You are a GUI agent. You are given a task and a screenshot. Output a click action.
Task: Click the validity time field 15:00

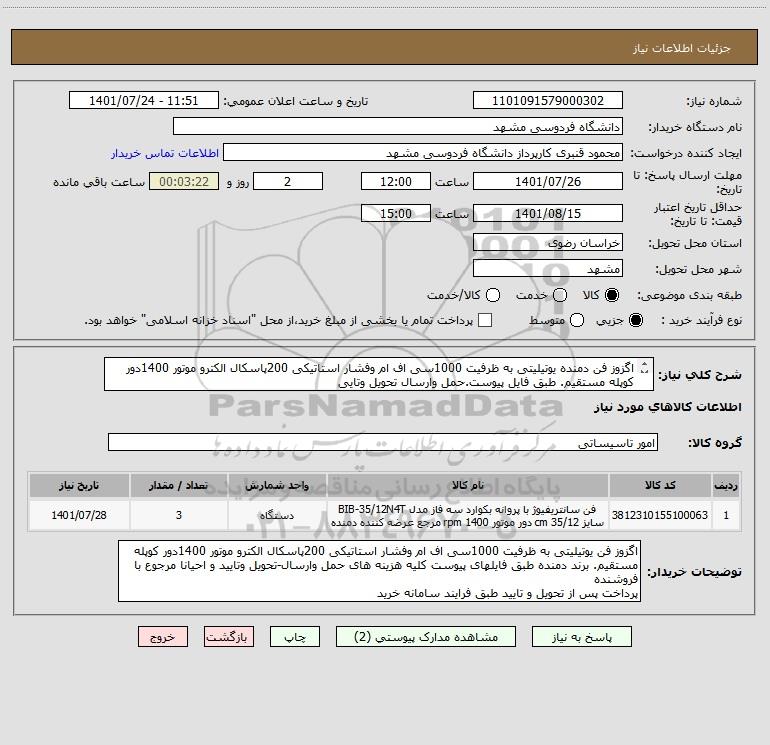point(396,213)
